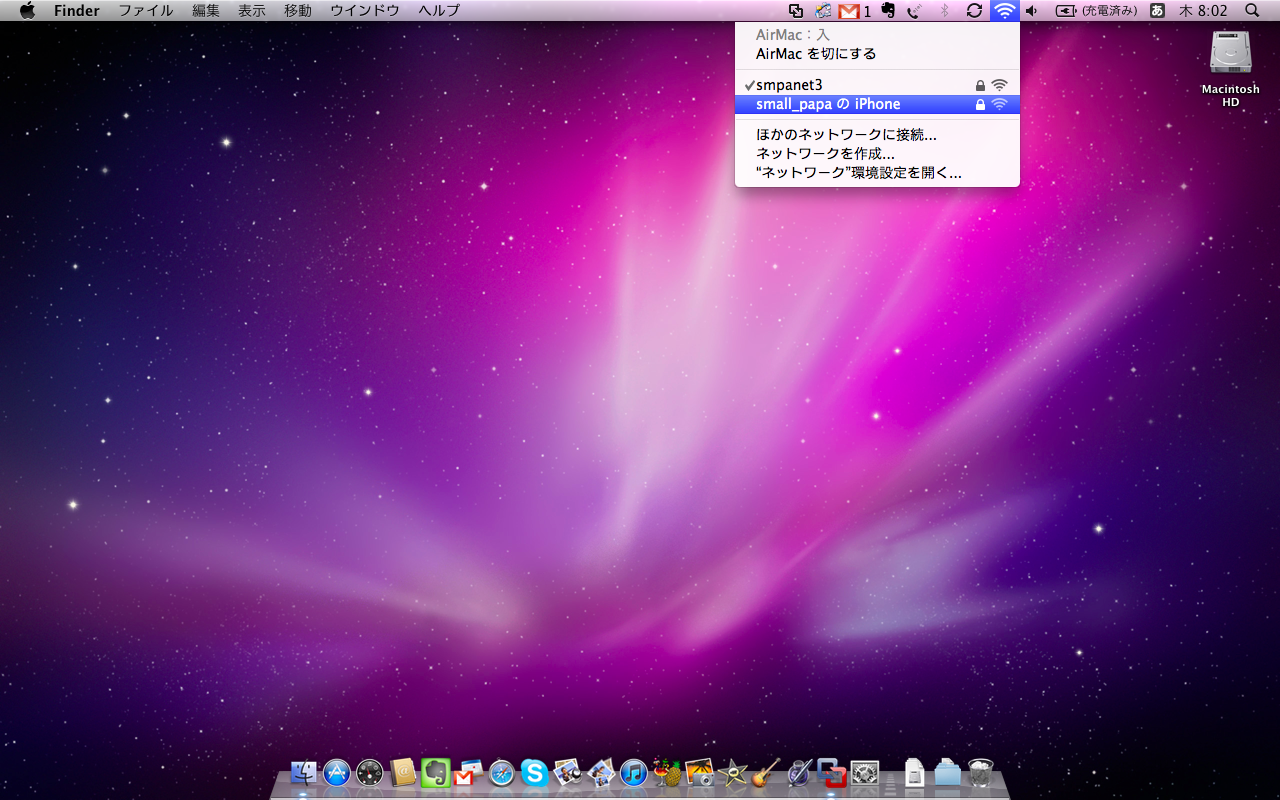Open the battery status (充電済み) menu
Viewport: 1280px width, 800px height.
point(1096,11)
